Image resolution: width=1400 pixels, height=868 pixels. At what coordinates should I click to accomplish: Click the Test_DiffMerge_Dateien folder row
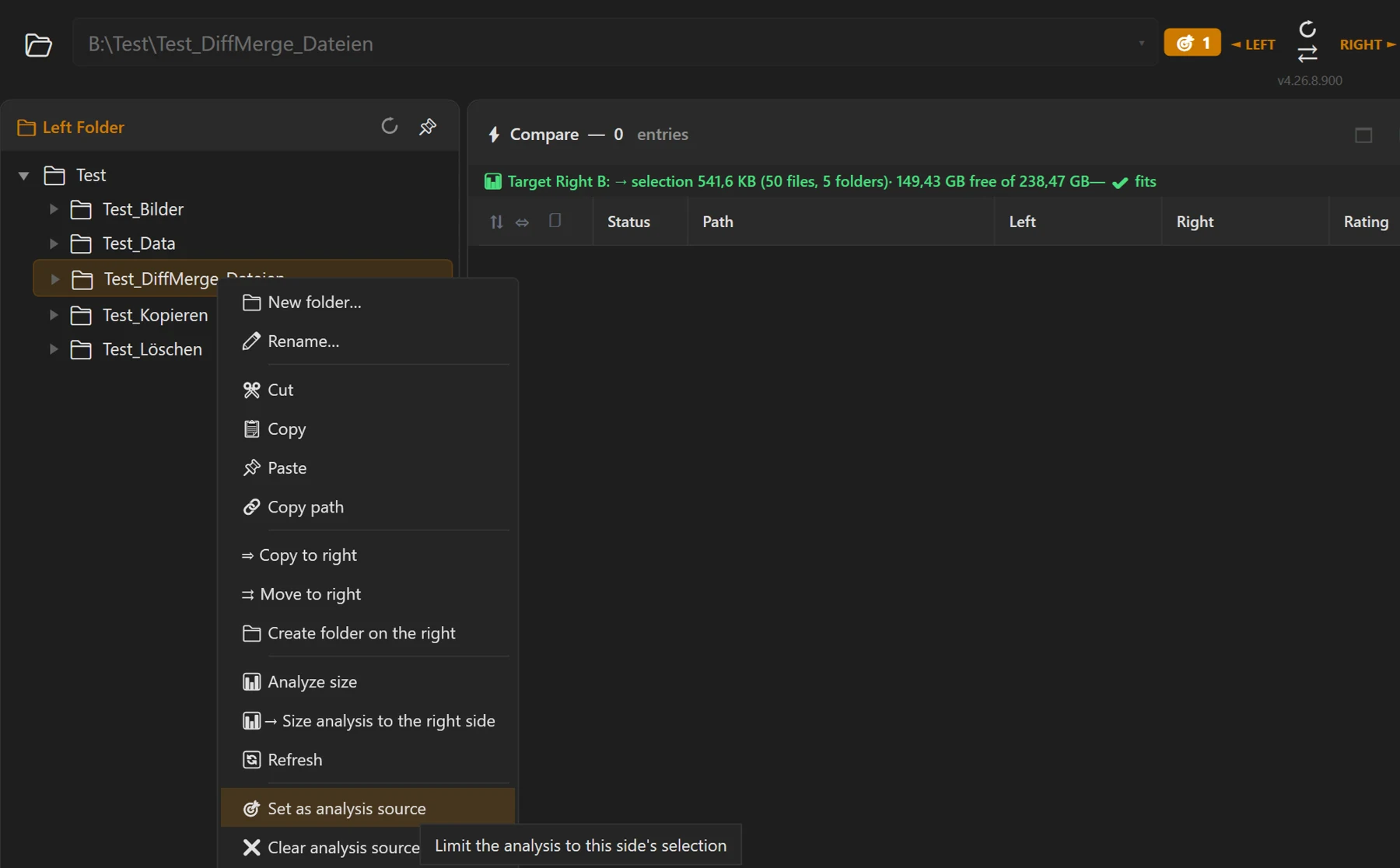243,278
